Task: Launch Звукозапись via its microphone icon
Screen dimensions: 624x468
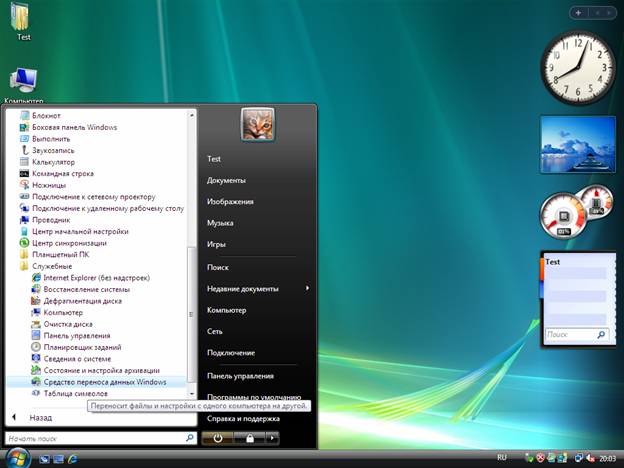Action: (25, 150)
